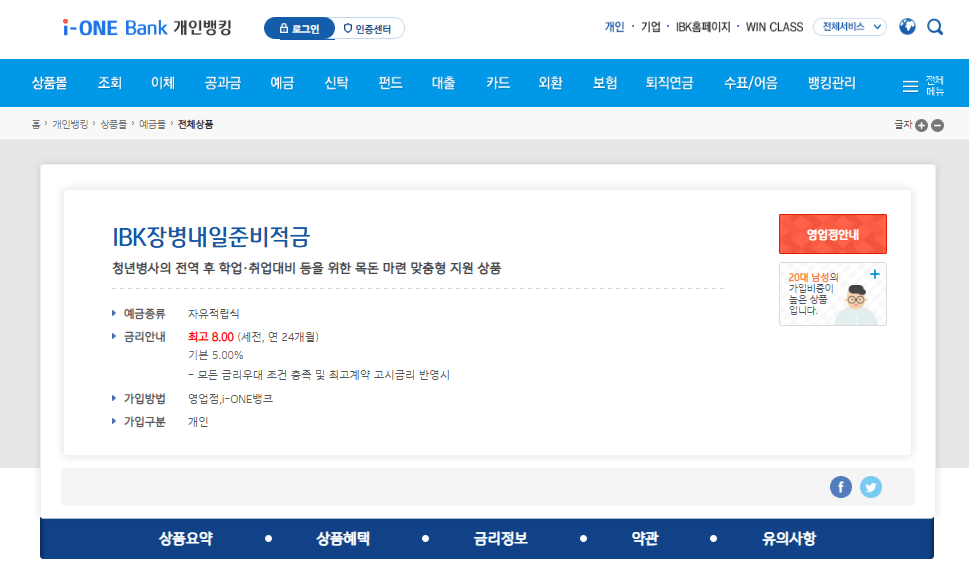Click the i-ONE Bank logo
The width and height of the screenshot is (969, 585).
(146, 28)
